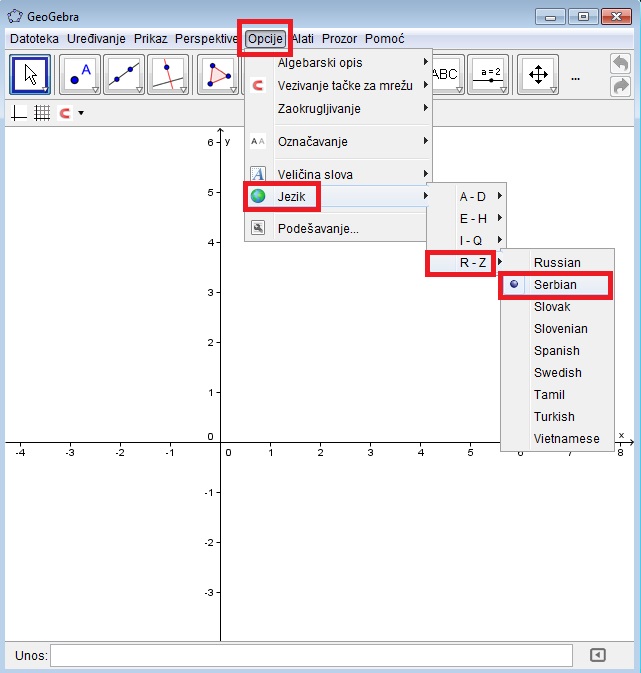The image size is (641, 673).
Task: Click the toolbar help dots icon
Action: (x=576, y=79)
